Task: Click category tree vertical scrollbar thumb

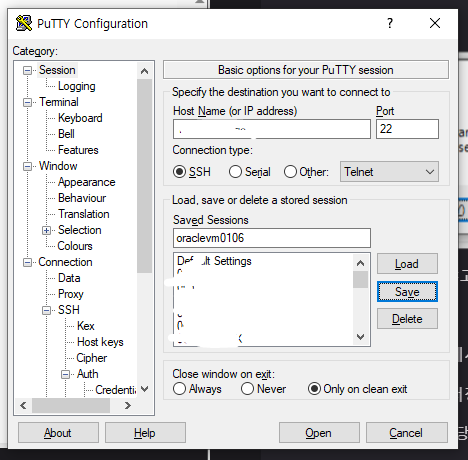Action: pyautogui.click(x=144, y=176)
